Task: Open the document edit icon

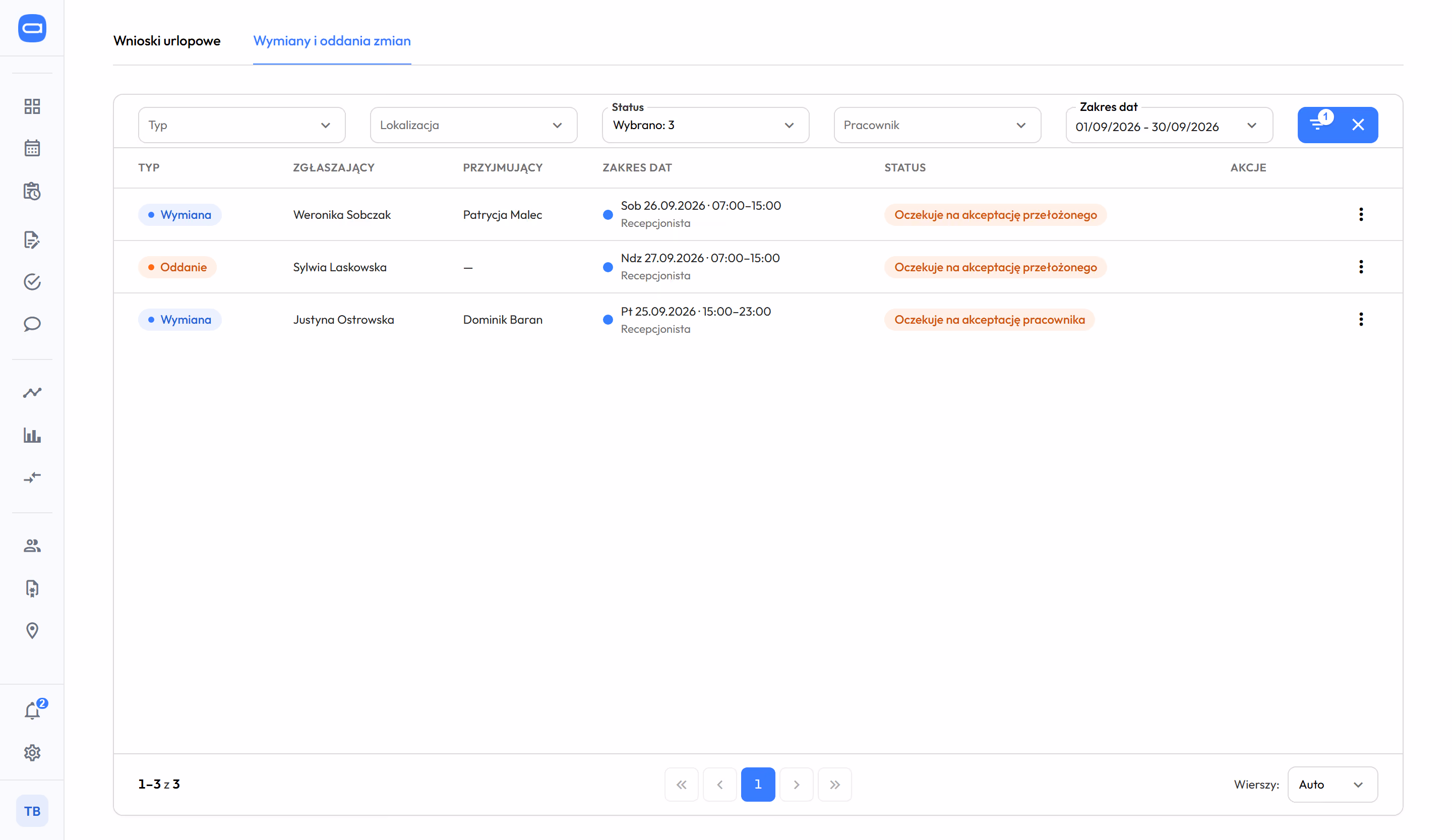Action: pos(32,239)
